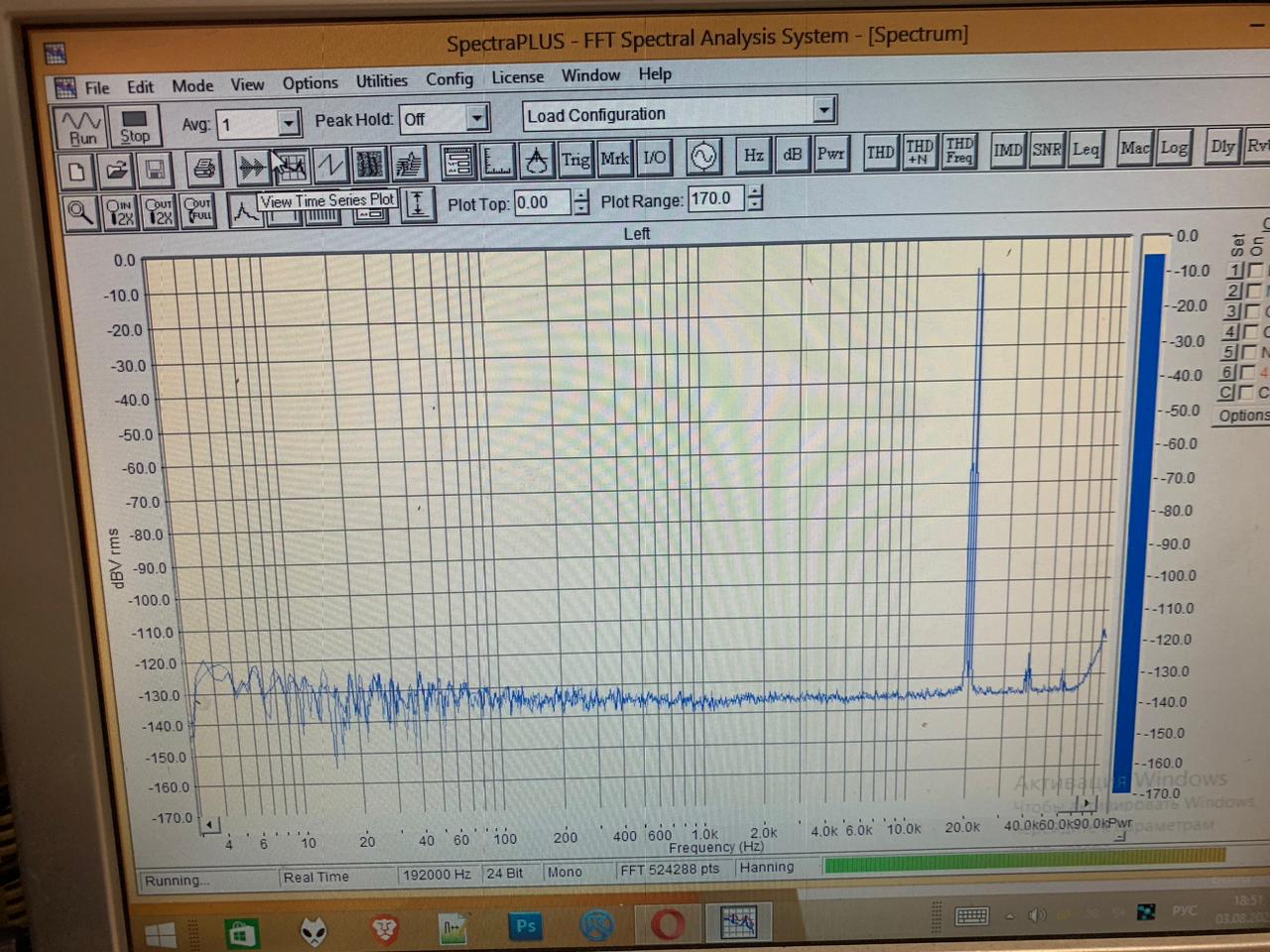Stop the analyzer with the Stop button
The image size is (1270, 952).
tap(134, 127)
